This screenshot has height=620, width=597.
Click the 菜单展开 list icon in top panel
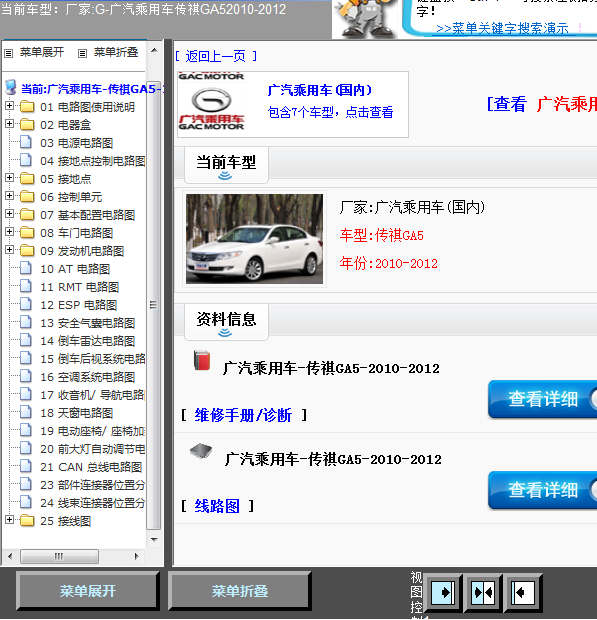point(9,53)
